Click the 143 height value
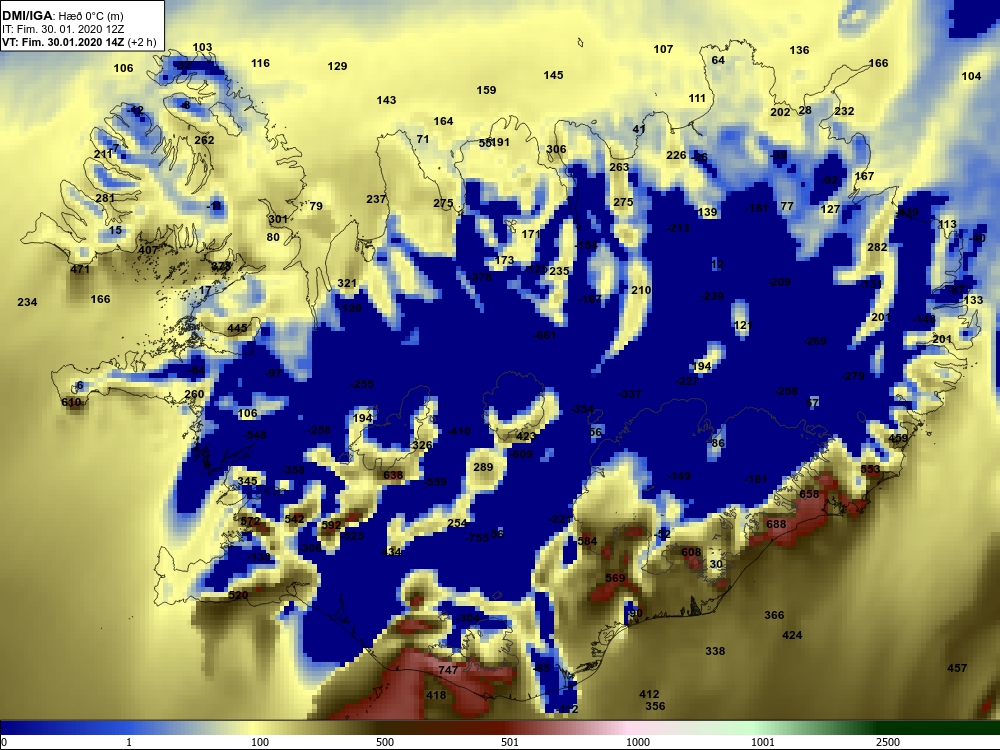Image resolution: width=1000 pixels, height=750 pixels. click(386, 100)
